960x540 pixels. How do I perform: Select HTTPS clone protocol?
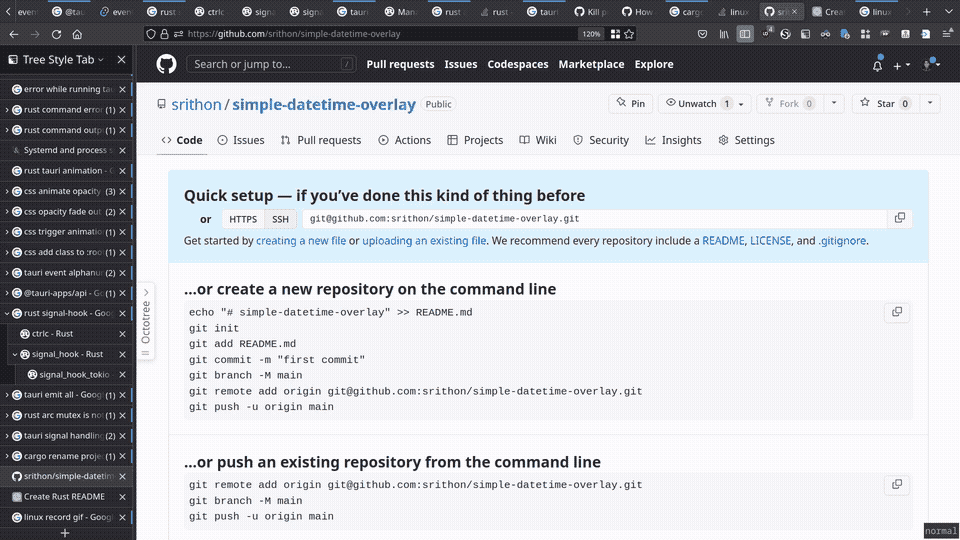[x=243, y=219]
